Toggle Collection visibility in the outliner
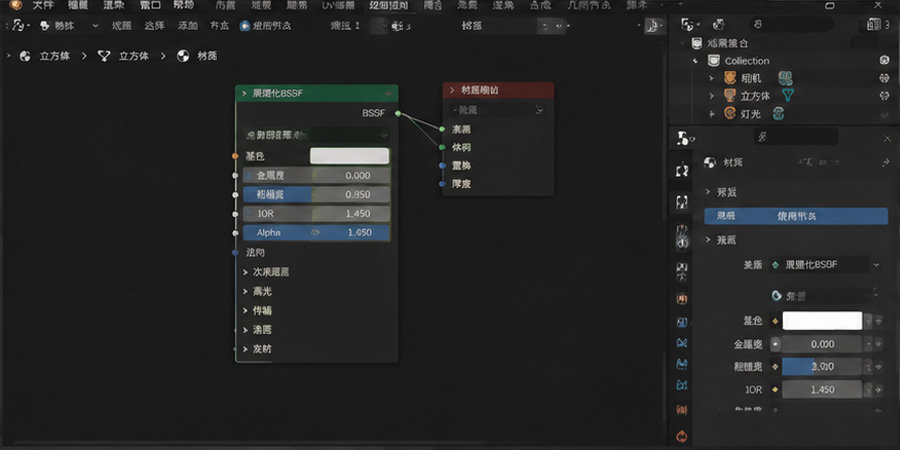 pyautogui.click(x=884, y=60)
